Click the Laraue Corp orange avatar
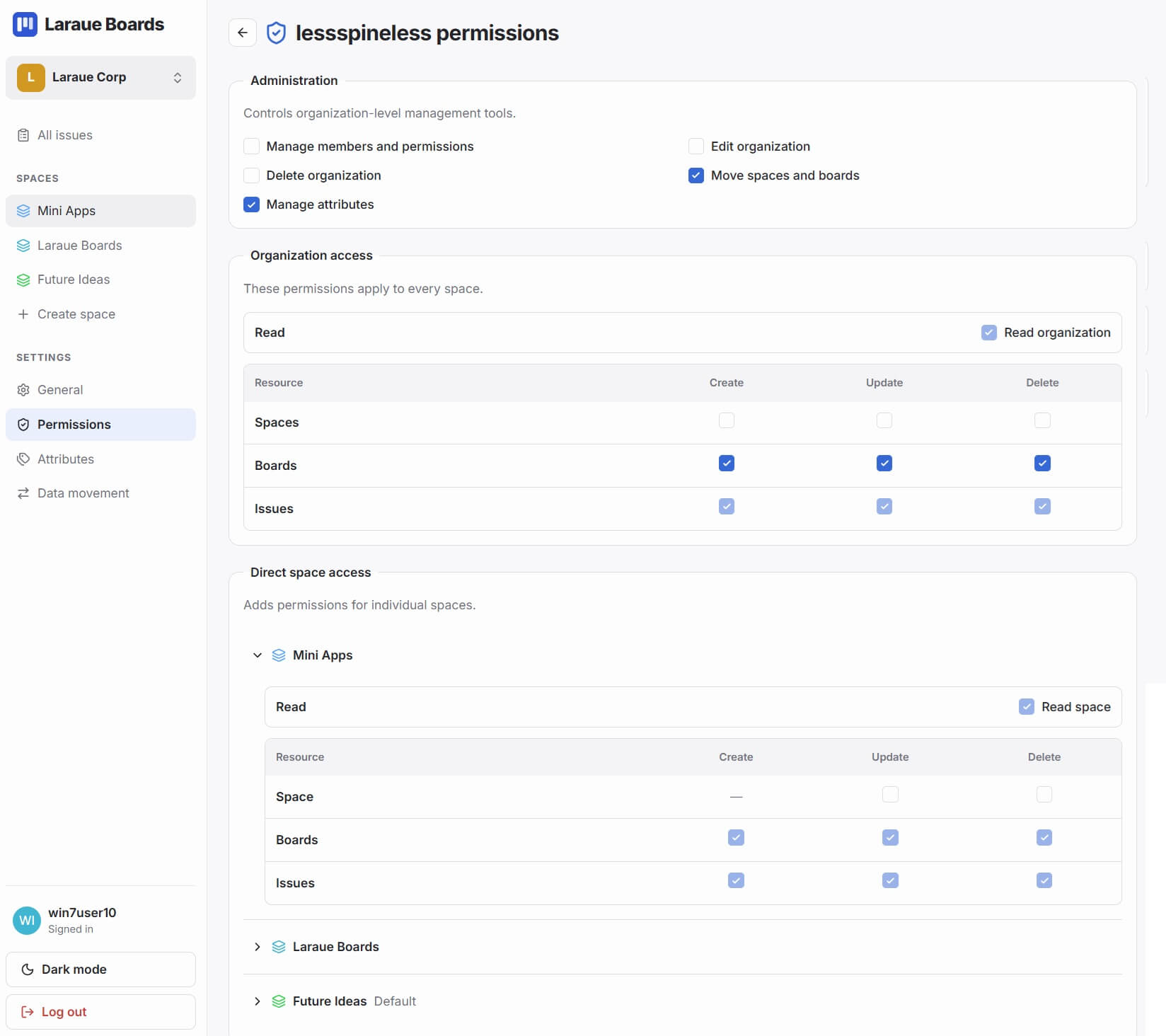The image size is (1166, 1036). click(x=30, y=77)
